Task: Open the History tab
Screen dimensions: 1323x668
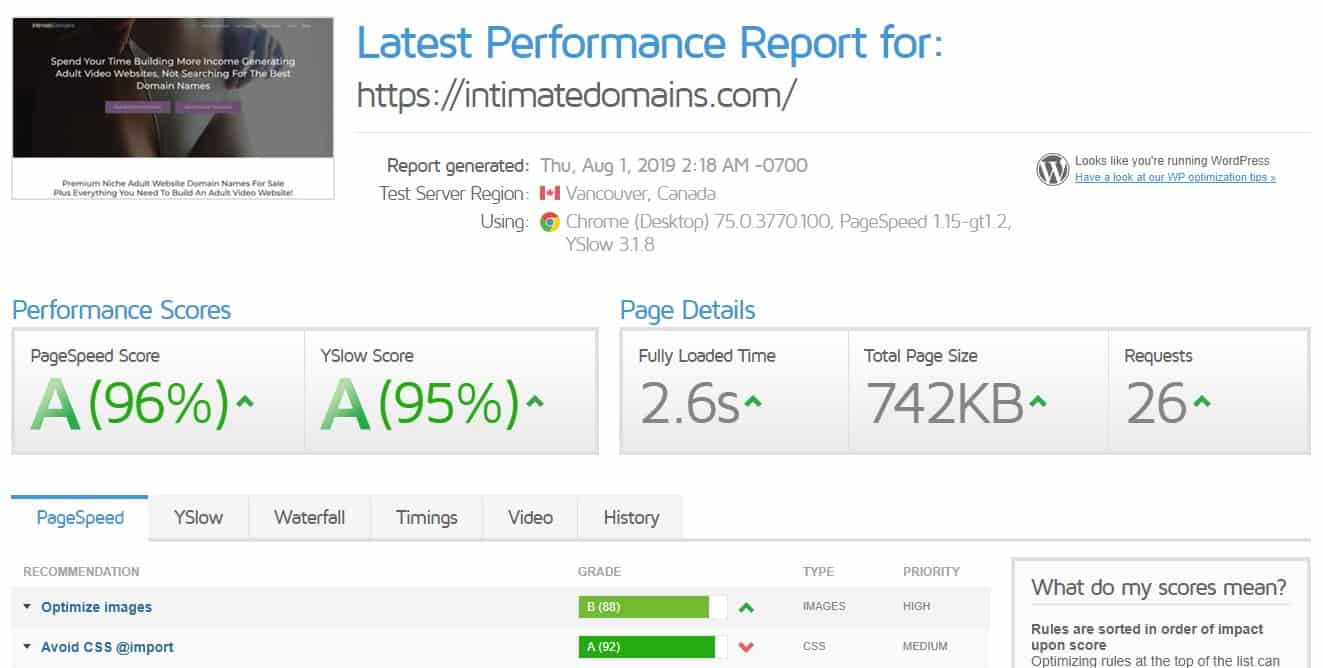Action: [630, 518]
